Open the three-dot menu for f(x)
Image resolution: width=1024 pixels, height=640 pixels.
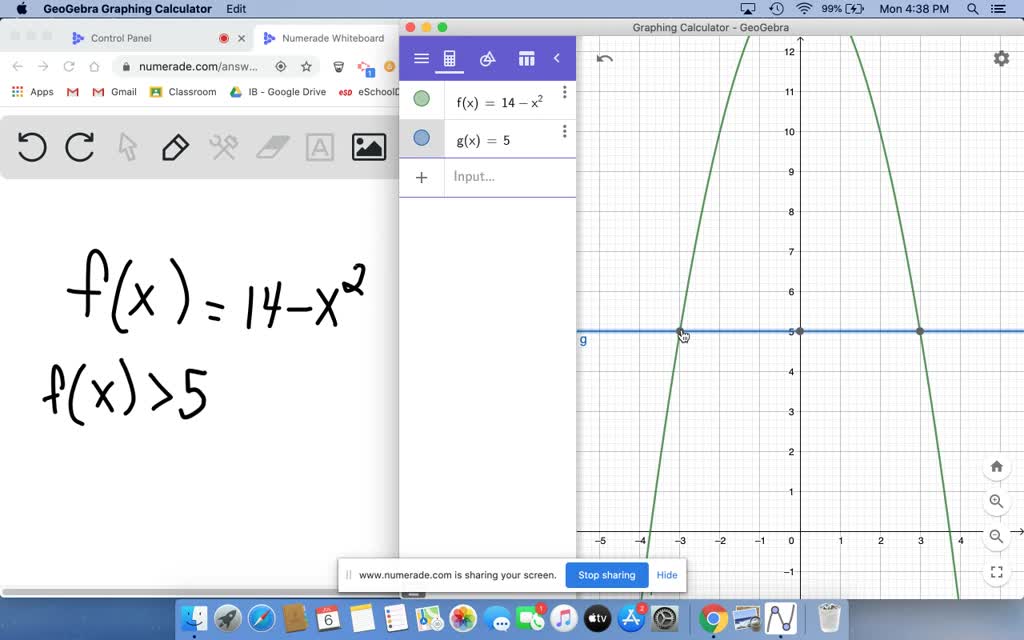pyautogui.click(x=565, y=92)
